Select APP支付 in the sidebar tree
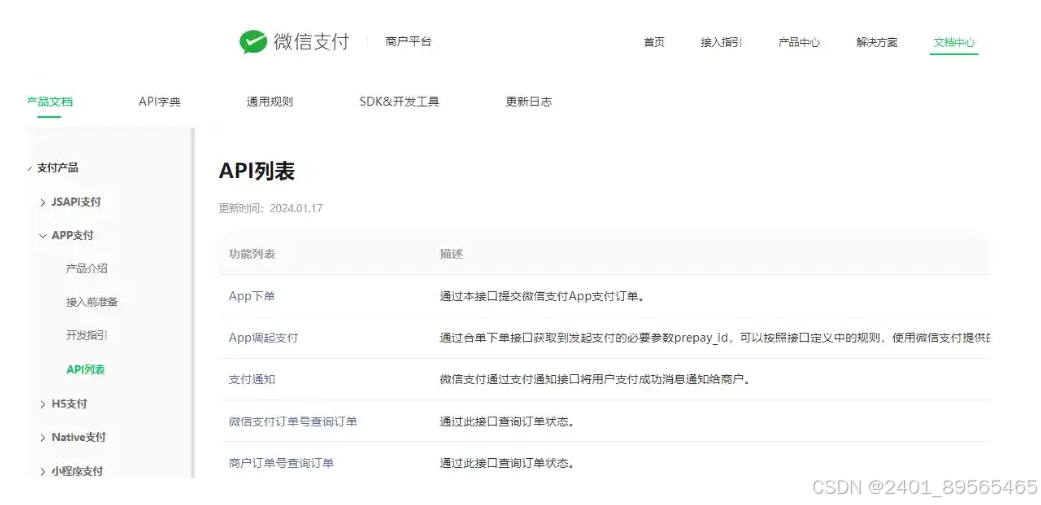1041x505 pixels. (x=72, y=236)
